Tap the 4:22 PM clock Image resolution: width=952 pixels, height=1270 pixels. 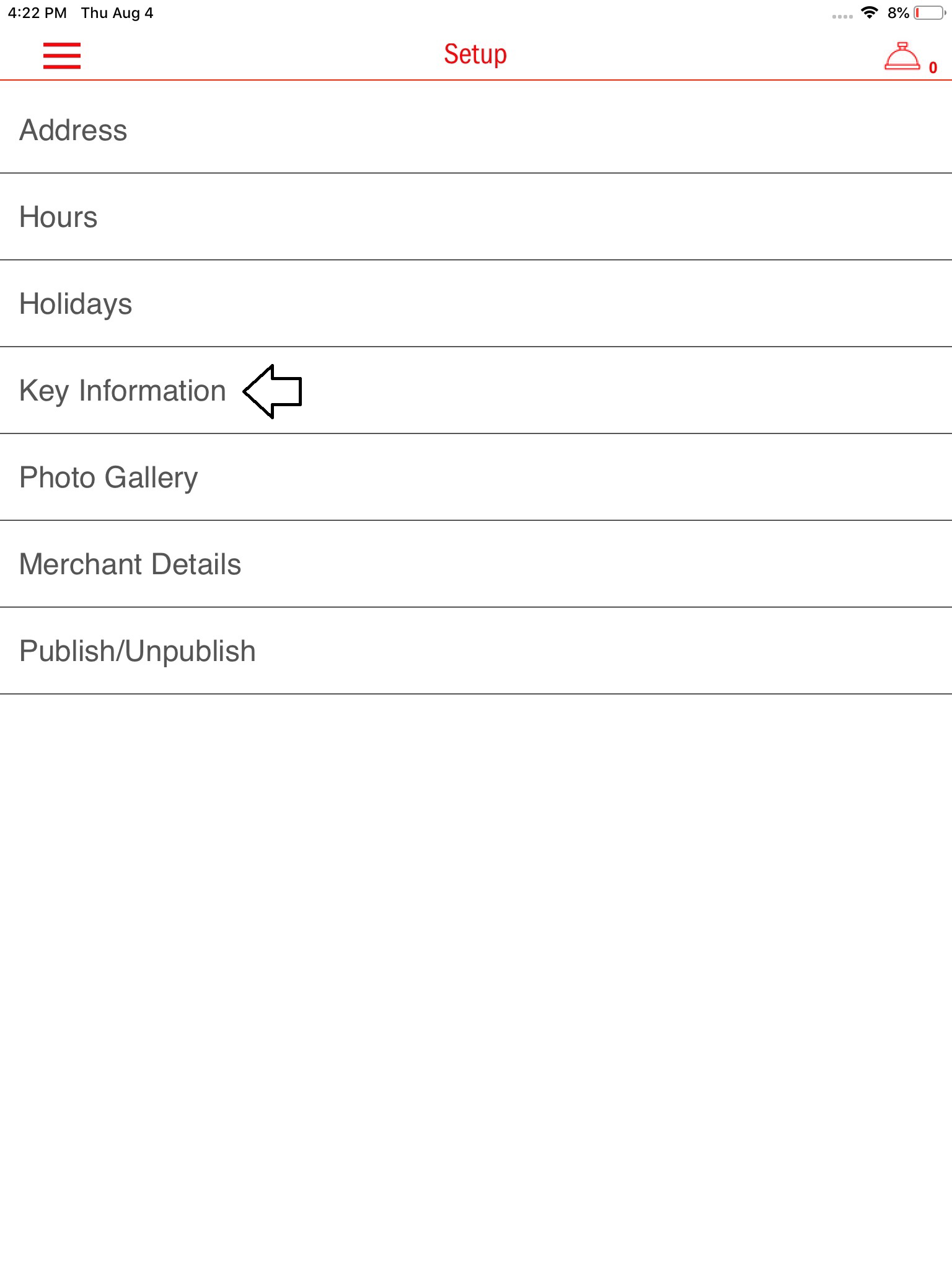coord(37,13)
